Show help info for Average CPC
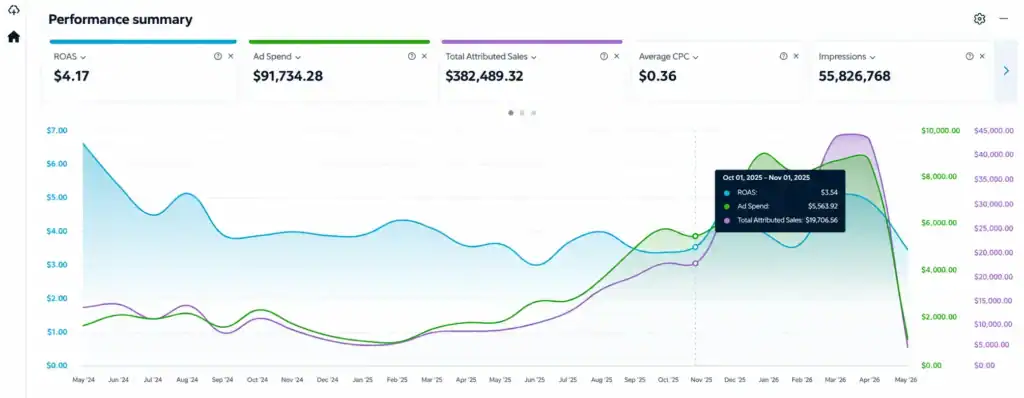 coord(783,56)
